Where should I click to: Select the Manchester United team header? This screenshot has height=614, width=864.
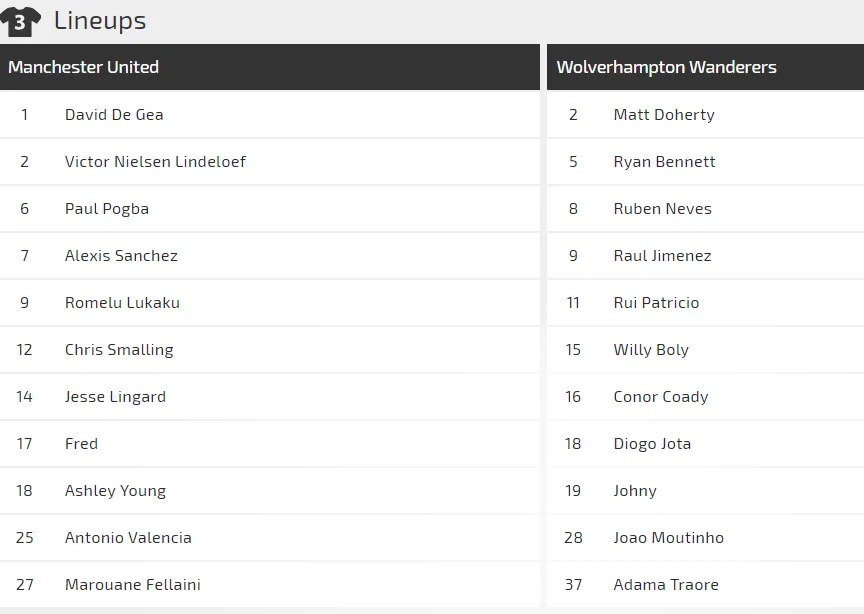click(84, 67)
